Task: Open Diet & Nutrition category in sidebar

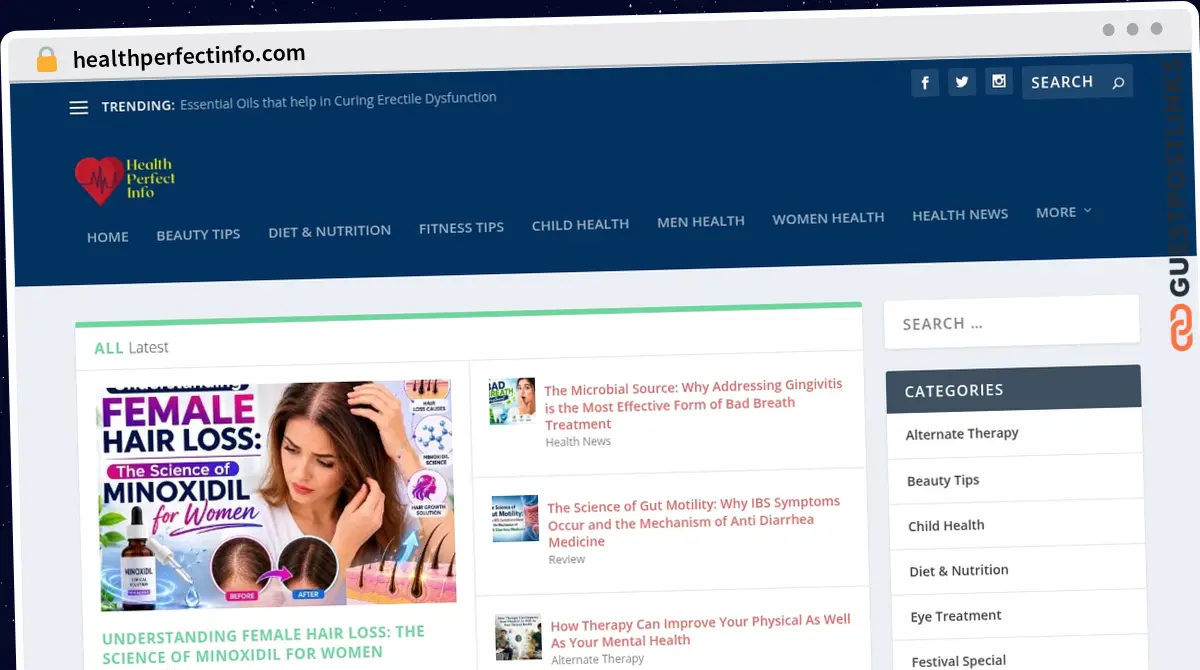Action: [x=959, y=570]
